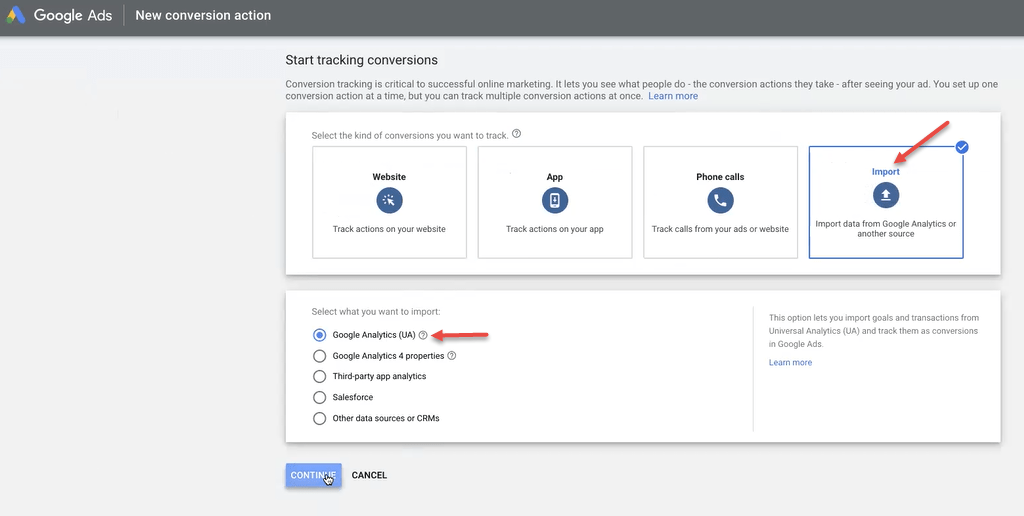Select the Website cursor-click icon
Image resolution: width=1024 pixels, height=516 pixels.
coord(389,201)
